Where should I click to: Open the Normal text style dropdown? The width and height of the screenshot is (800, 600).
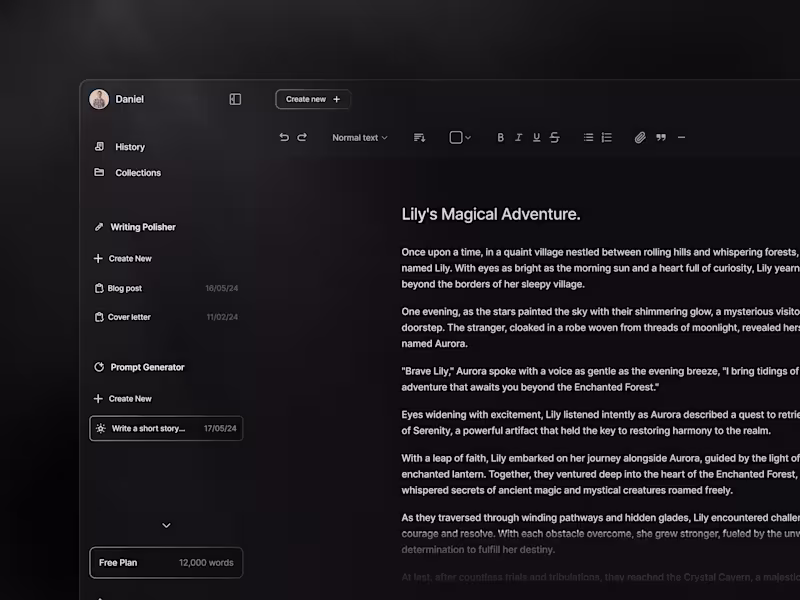pos(358,137)
